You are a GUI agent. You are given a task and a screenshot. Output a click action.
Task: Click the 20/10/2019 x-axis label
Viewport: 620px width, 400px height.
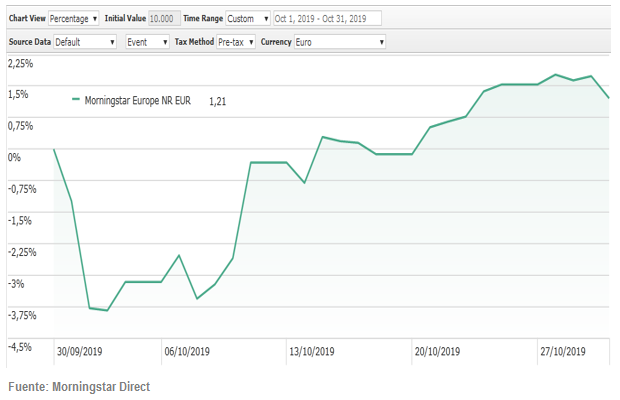click(x=437, y=351)
